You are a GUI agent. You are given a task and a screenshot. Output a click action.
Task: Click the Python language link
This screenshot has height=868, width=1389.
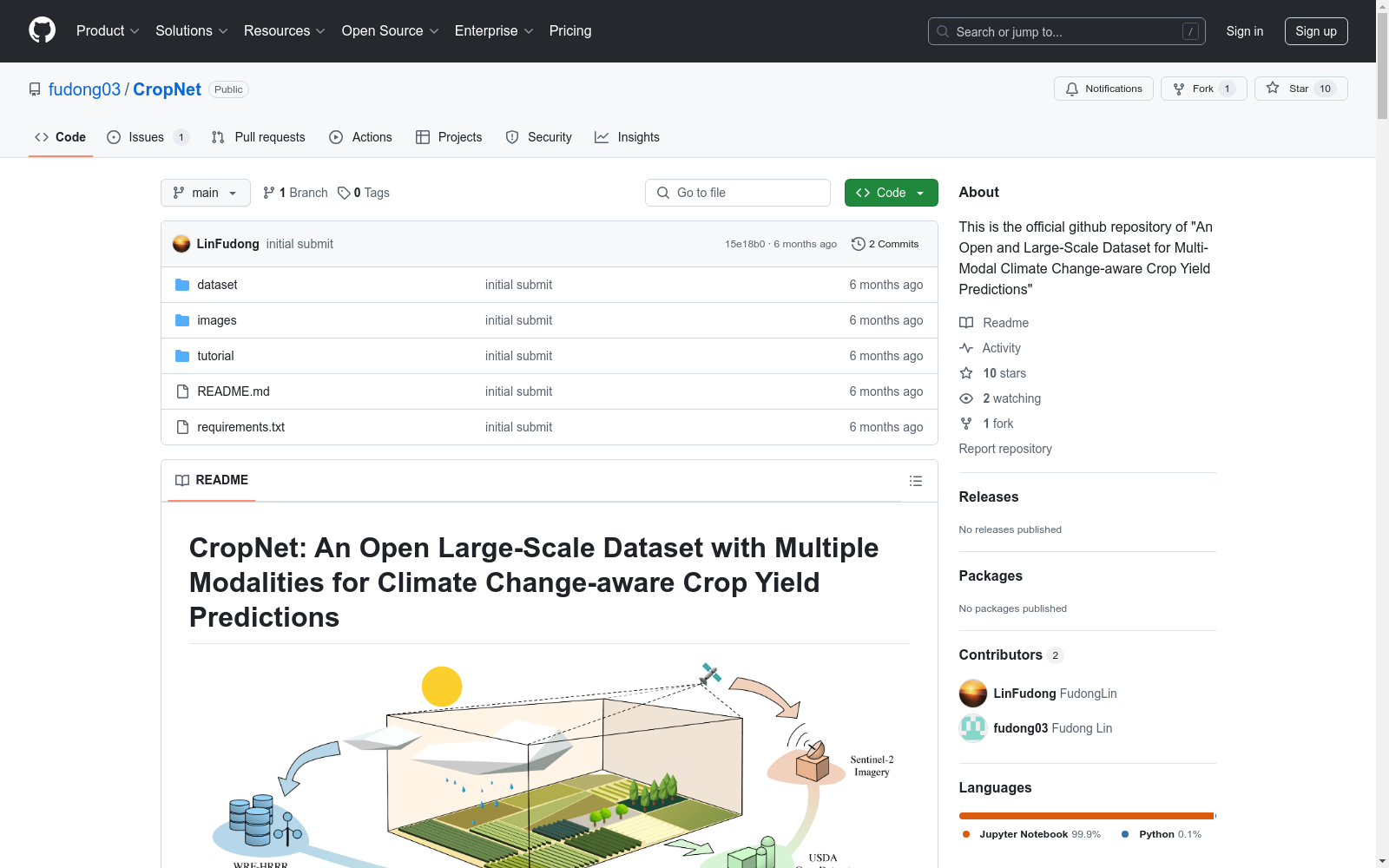pos(1162,834)
